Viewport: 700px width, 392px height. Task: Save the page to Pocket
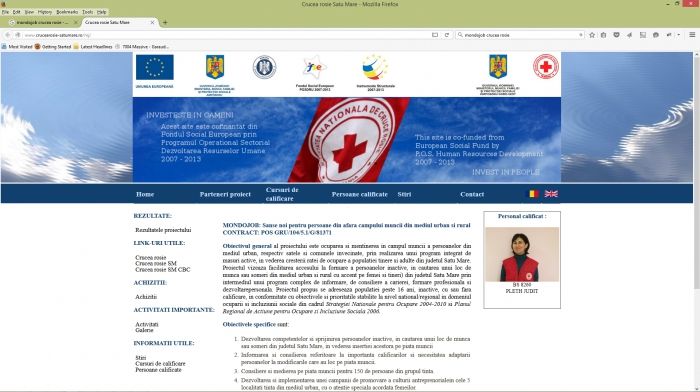[616, 35]
